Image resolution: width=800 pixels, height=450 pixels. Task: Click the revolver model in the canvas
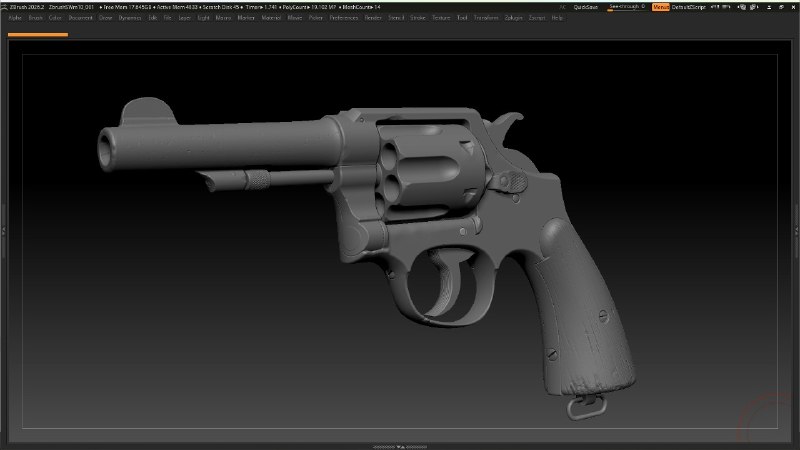[388, 214]
